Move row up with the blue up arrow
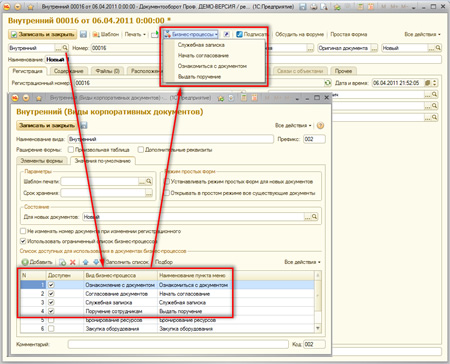 pos(86,262)
